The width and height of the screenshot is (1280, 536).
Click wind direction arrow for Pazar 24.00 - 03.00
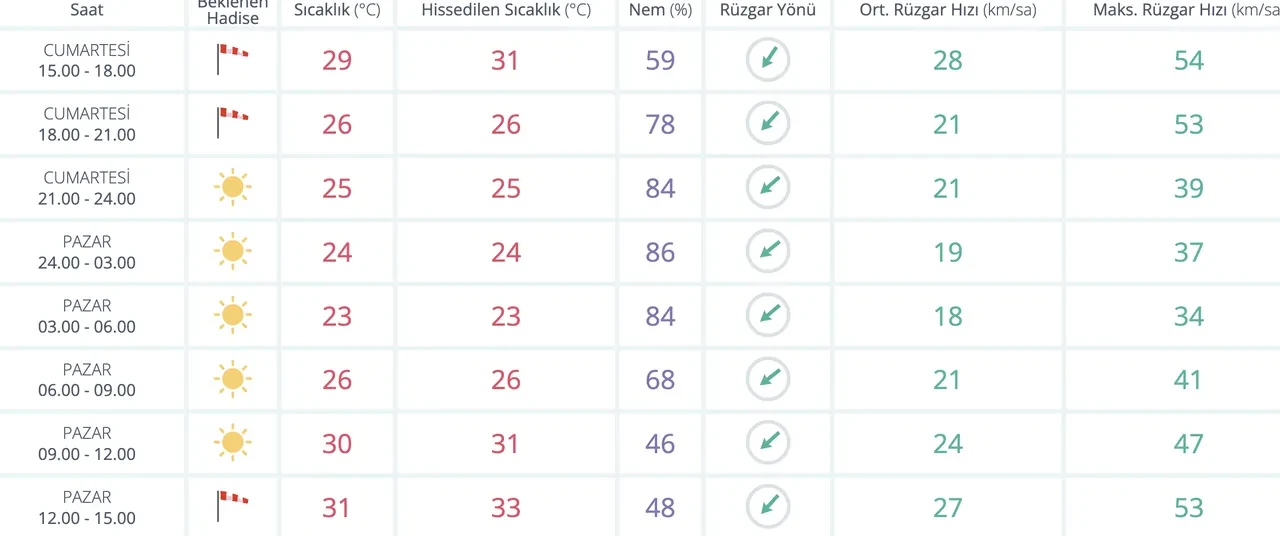[767, 252]
